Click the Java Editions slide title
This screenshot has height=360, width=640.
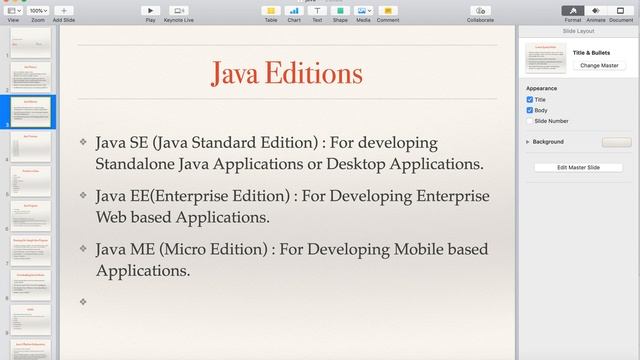(287, 73)
